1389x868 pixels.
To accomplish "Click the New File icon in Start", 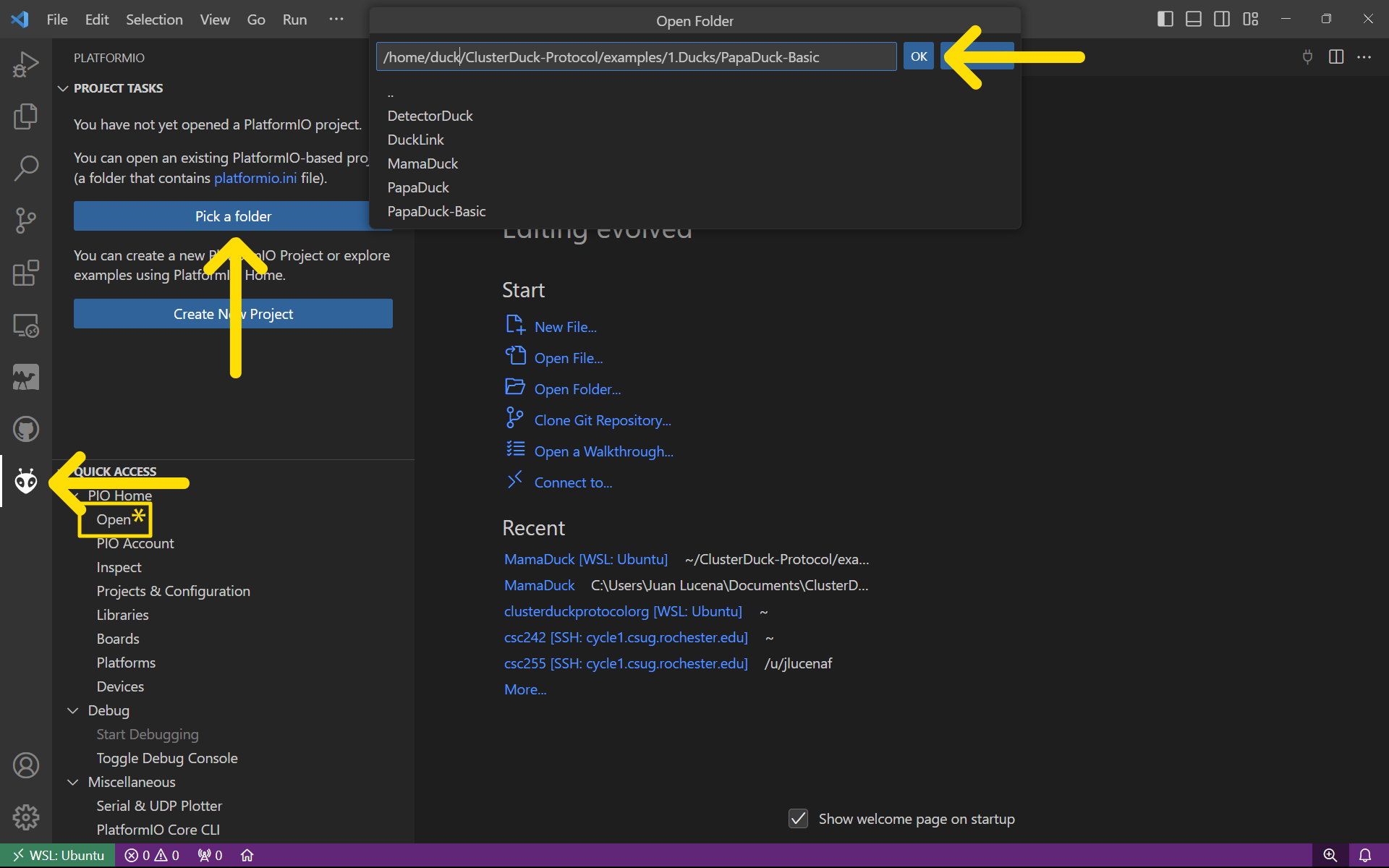I will (x=515, y=325).
